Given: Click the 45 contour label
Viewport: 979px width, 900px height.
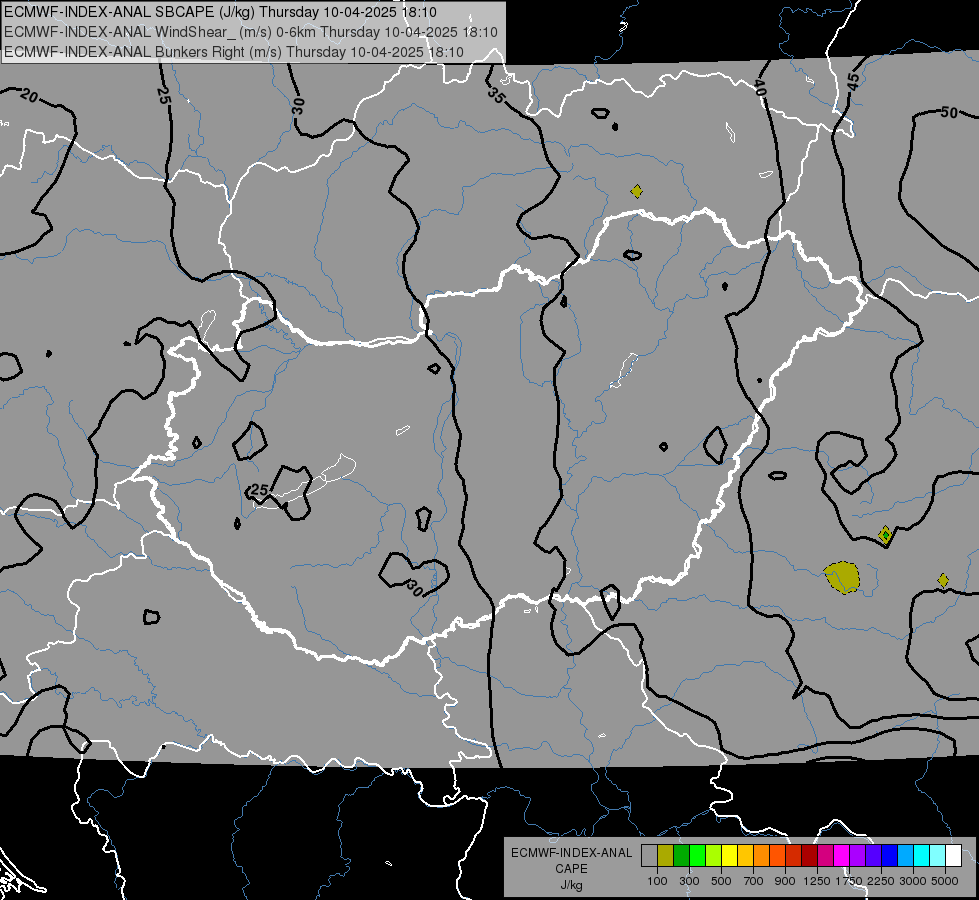Looking at the screenshot, I should tap(853, 81).
